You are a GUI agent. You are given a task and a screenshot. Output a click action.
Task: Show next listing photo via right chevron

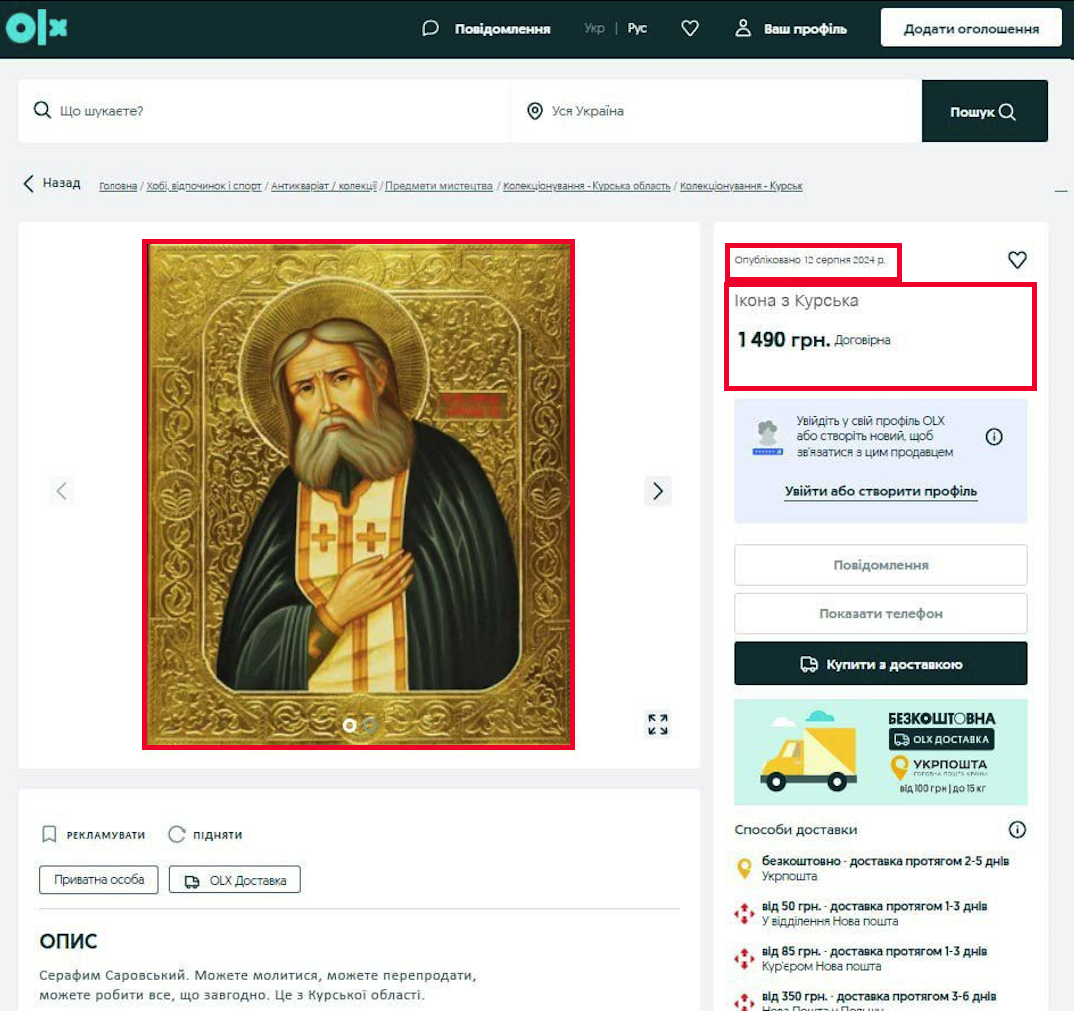[x=657, y=491]
